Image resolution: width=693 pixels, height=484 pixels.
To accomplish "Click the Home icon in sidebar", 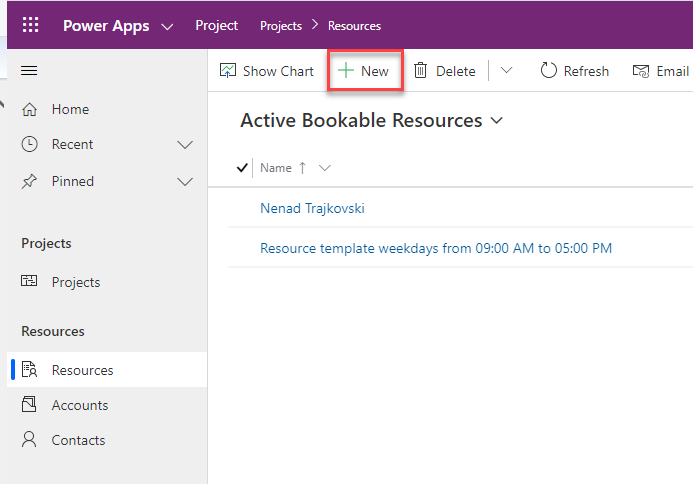I will [x=30, y=109].
